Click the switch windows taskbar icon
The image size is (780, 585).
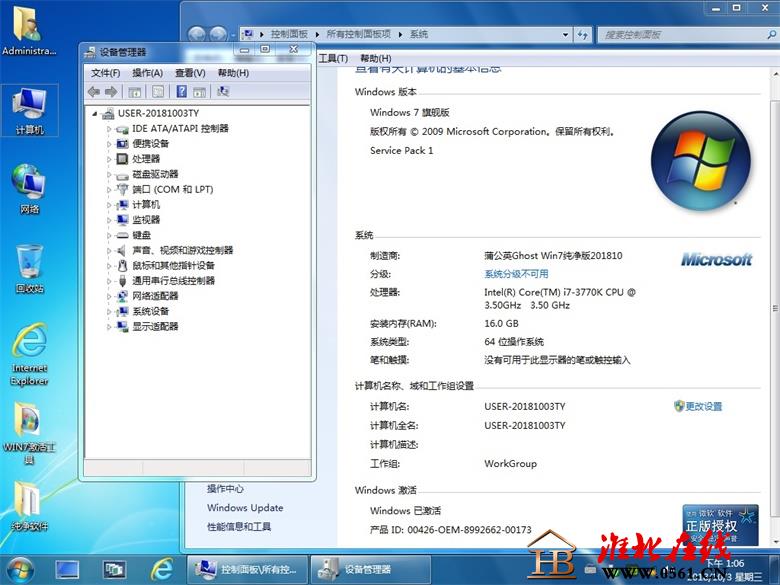tap(114, 570)
